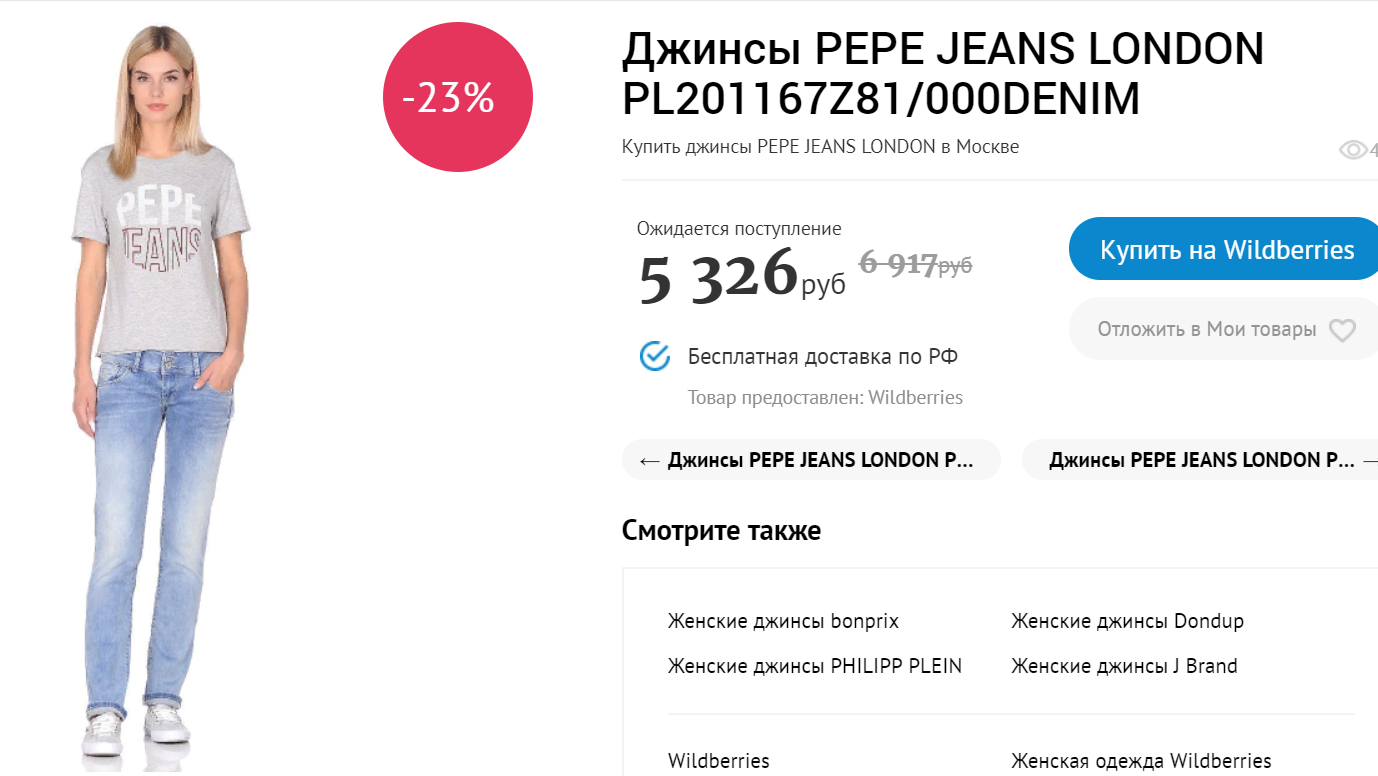Screen dimensions: 1378x776
Task: Open Женские джинсы PHILIPP PLEIN link
Action: 814,666
